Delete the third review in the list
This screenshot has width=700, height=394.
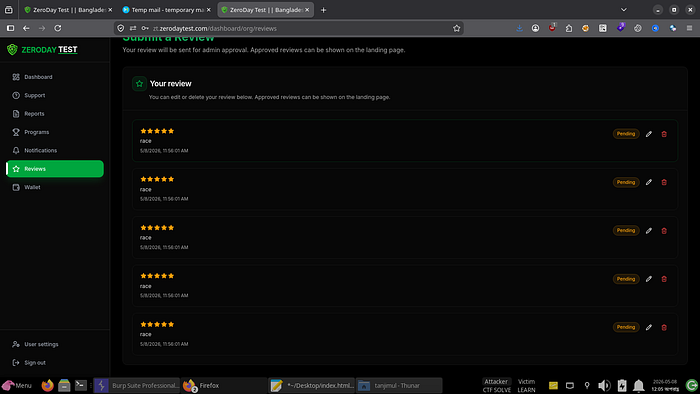pyautogui.click(x=664, y=231)
